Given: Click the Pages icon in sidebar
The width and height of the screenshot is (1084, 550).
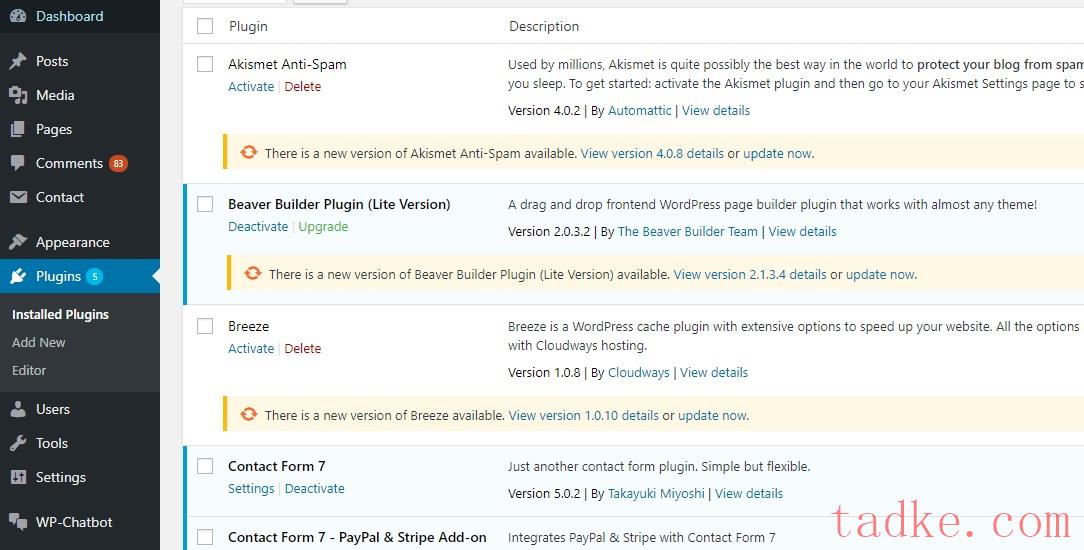Looking at the screenshot, I should click(x=18, y=129).
